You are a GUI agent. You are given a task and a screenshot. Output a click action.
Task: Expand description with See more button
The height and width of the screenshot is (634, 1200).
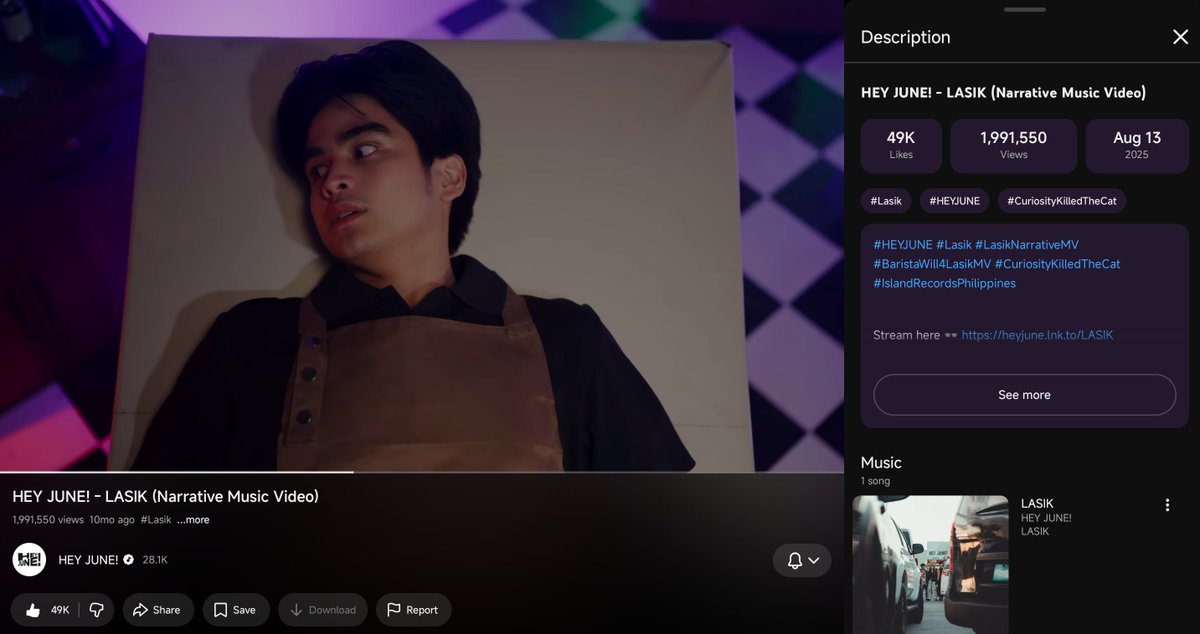1025,395
